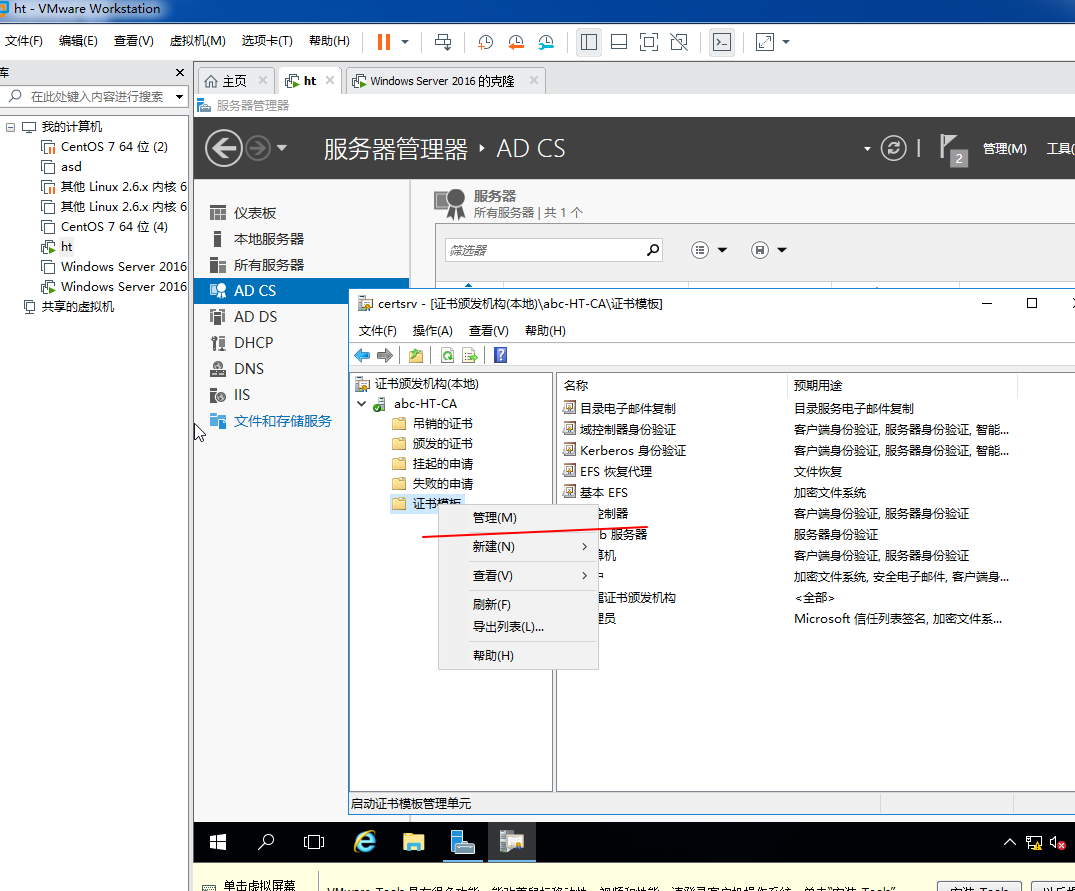Close the ht tab
Viewport: 1075px width, 891px height.
[x=330, y=80]
